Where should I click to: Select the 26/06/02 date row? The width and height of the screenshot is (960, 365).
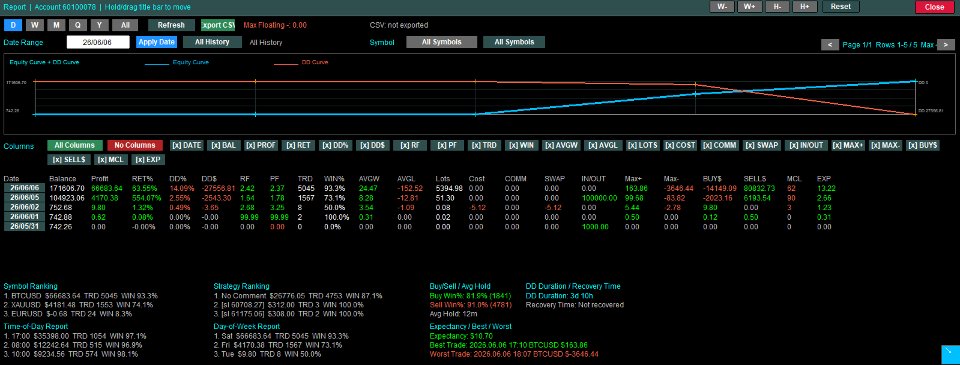pos(24,207)
